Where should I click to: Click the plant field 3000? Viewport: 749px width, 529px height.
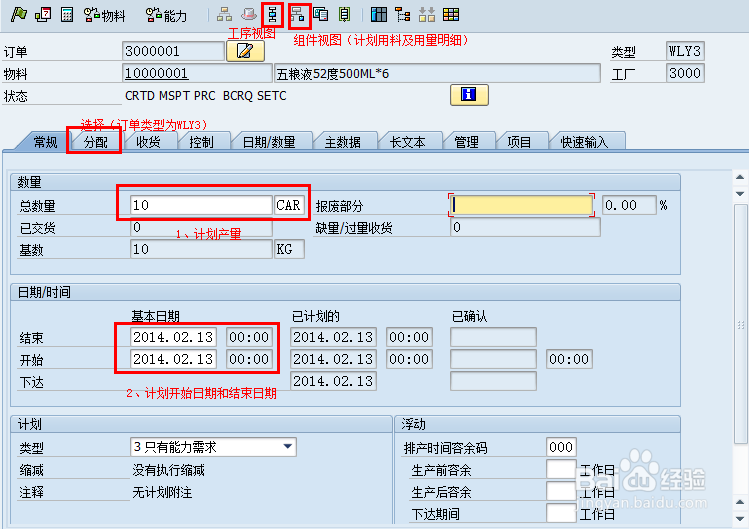pos(685,73)
